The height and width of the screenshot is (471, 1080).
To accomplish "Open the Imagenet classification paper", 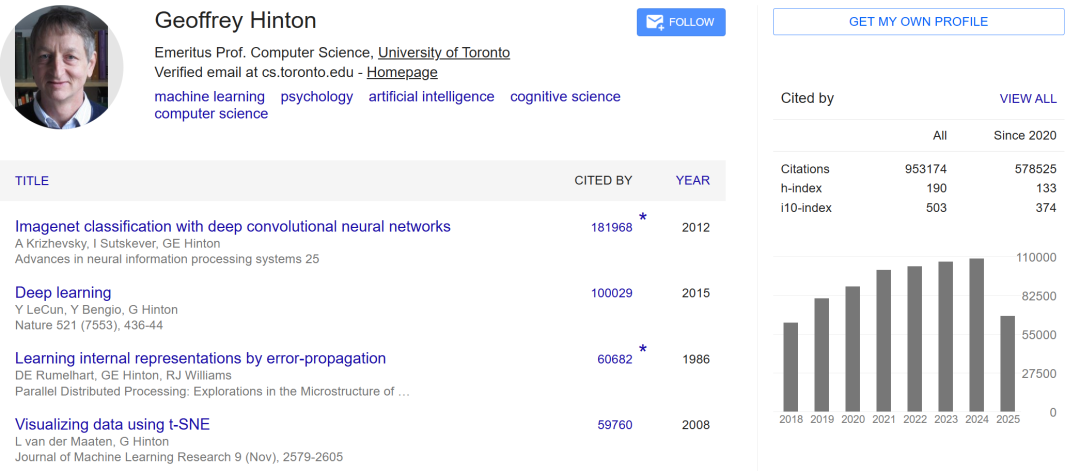I will click(232, 226).
